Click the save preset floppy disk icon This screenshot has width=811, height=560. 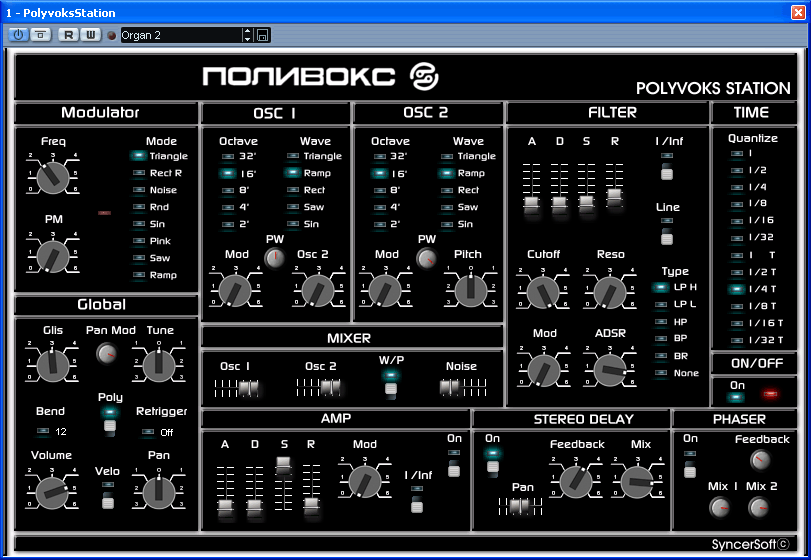coord(263,35)
